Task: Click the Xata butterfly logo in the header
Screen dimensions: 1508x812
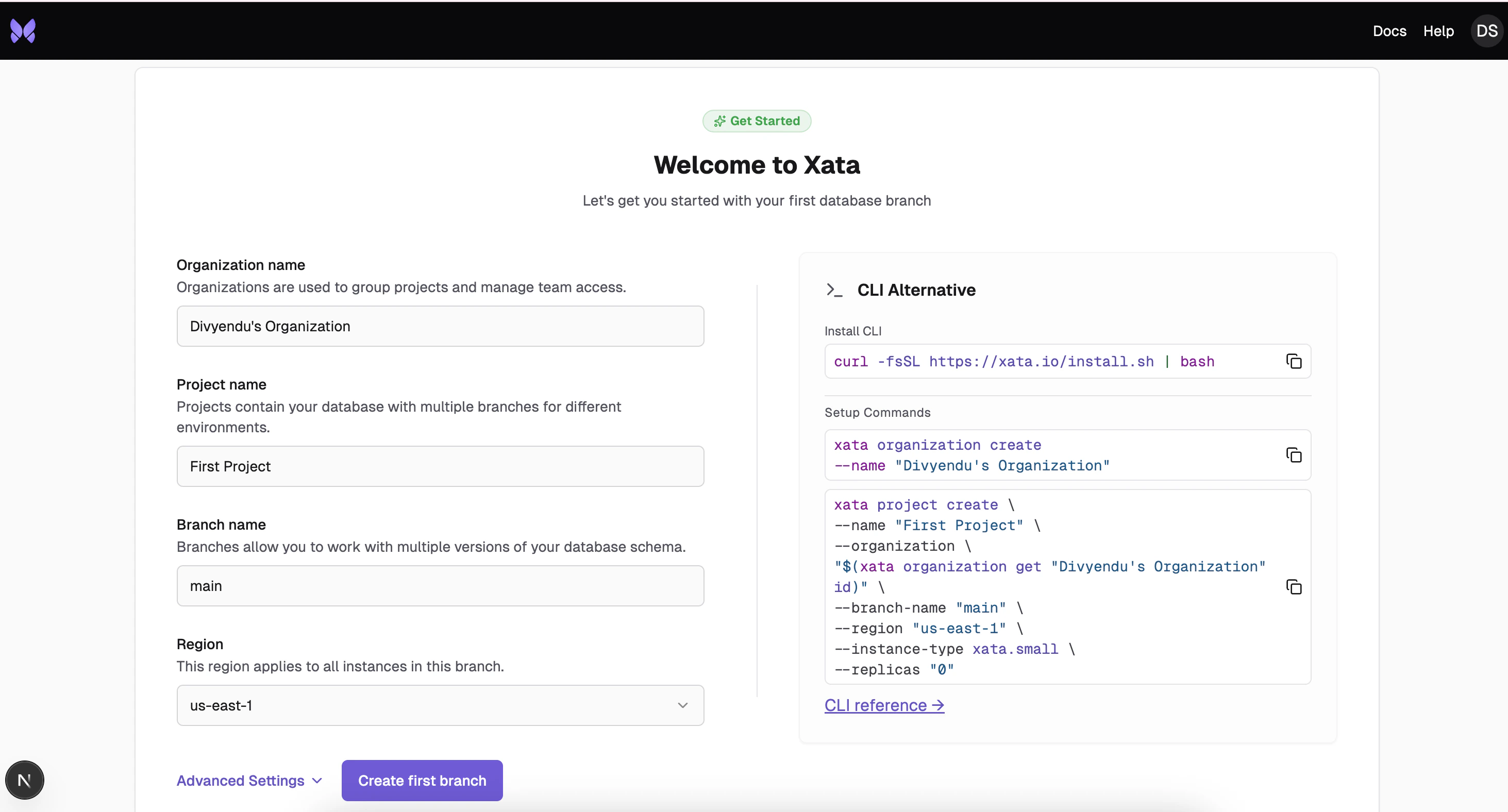Action: tap(23, 30)
